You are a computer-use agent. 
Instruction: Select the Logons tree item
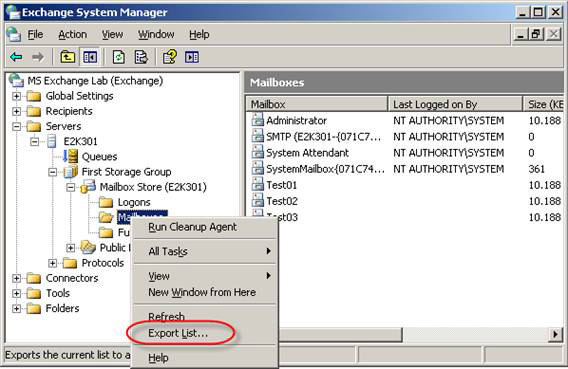[134, 202]
